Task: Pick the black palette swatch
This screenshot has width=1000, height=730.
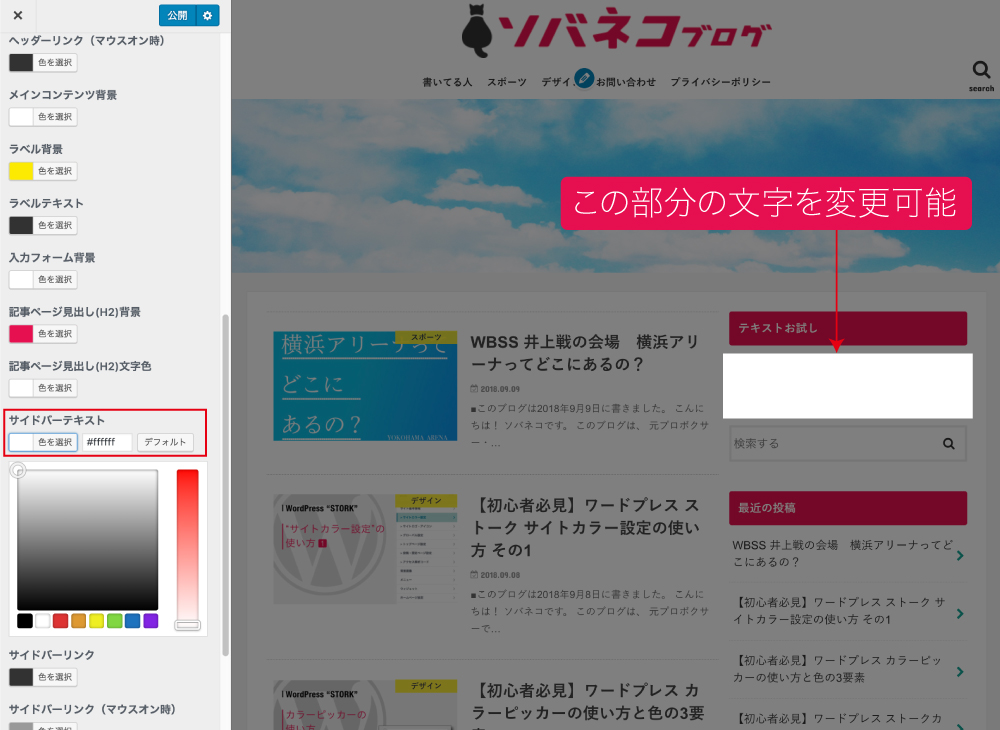Action: point(25,620)
